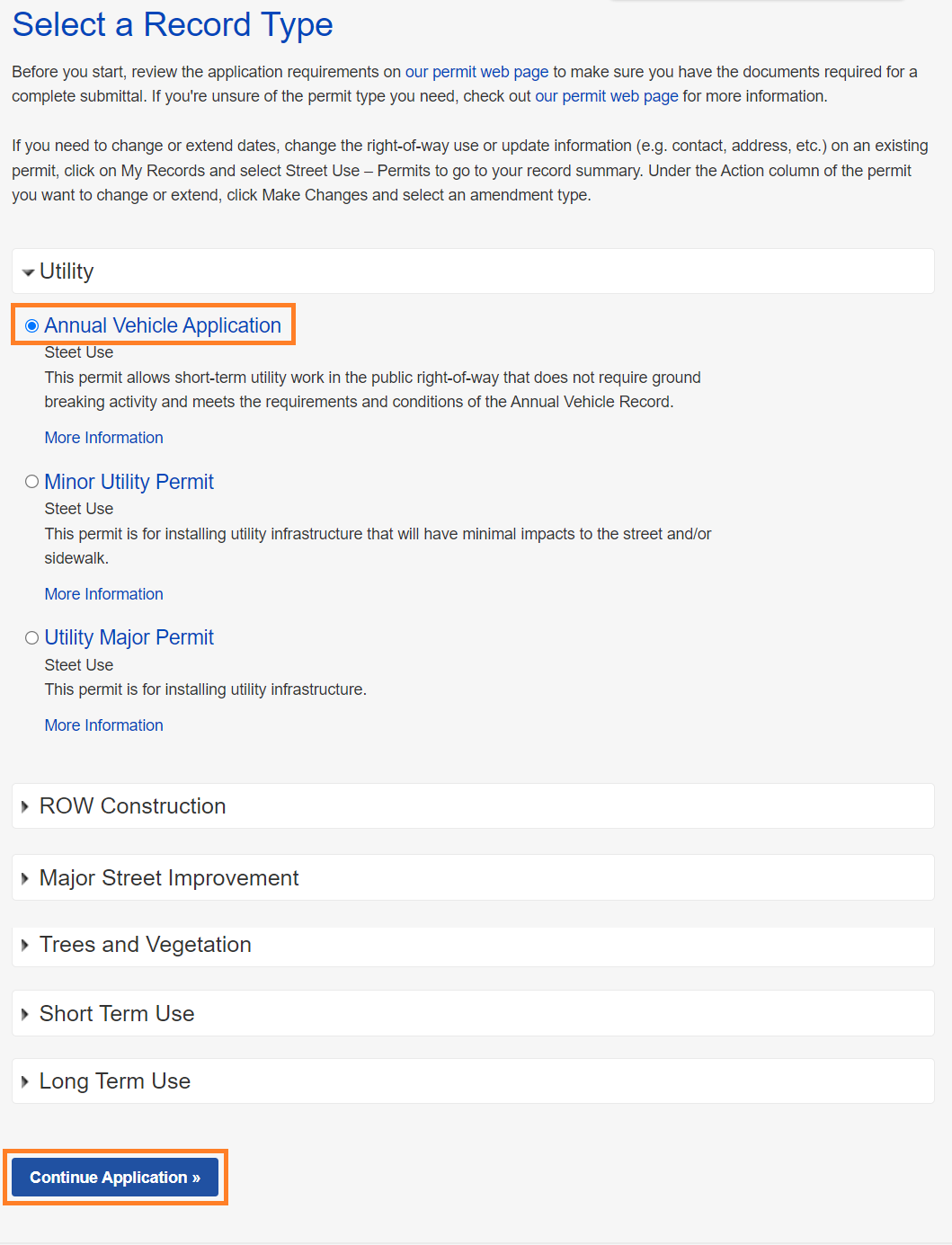
Task: Expand the Major Street Improvement section
Action: [169, 878]
